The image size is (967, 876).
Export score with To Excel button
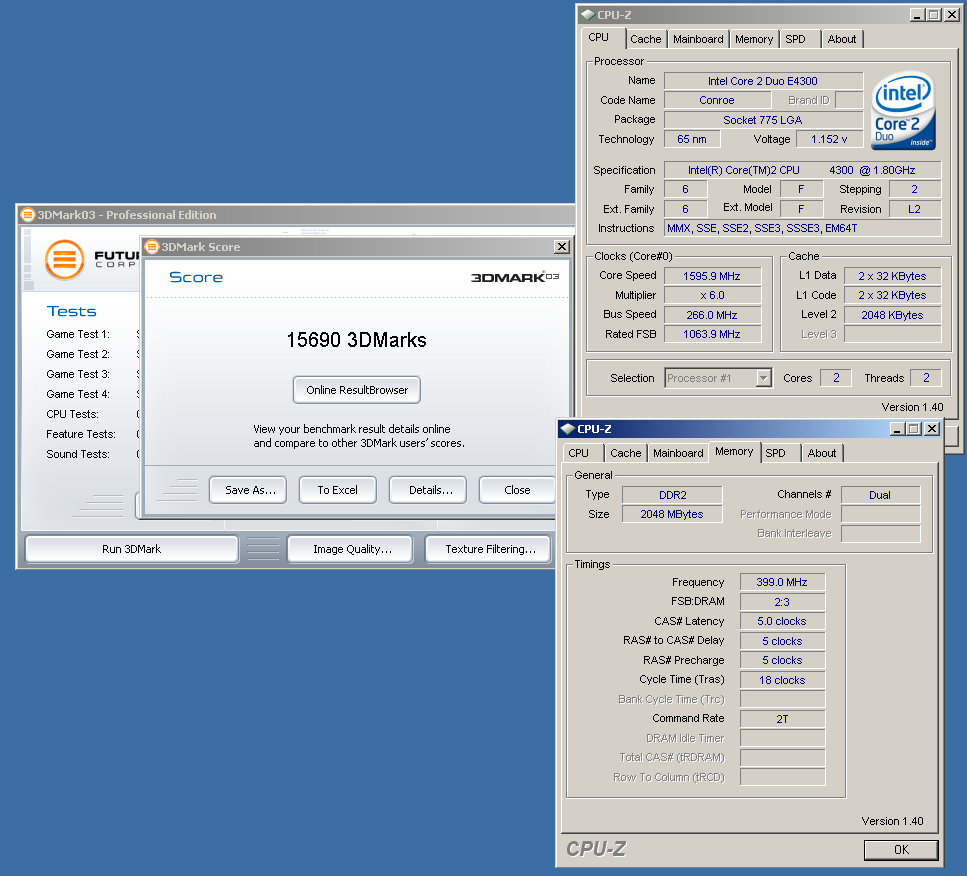[x=337, y=490]
